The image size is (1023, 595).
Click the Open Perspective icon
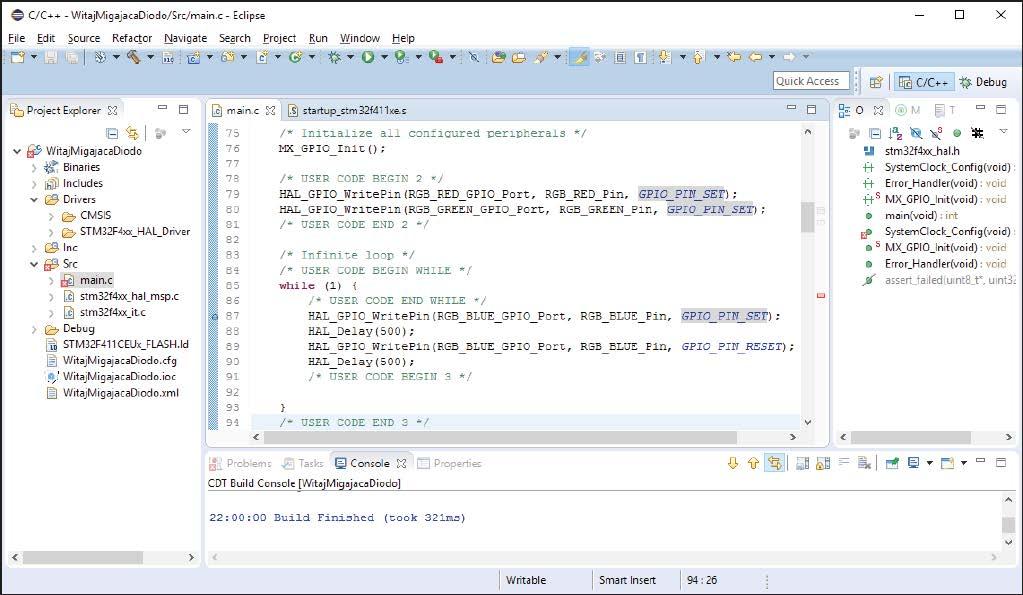(876, 82)
